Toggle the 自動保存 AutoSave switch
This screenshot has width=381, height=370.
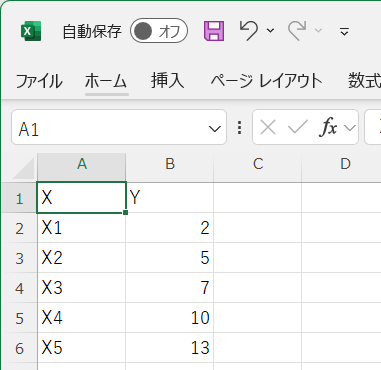pos(159,31)
